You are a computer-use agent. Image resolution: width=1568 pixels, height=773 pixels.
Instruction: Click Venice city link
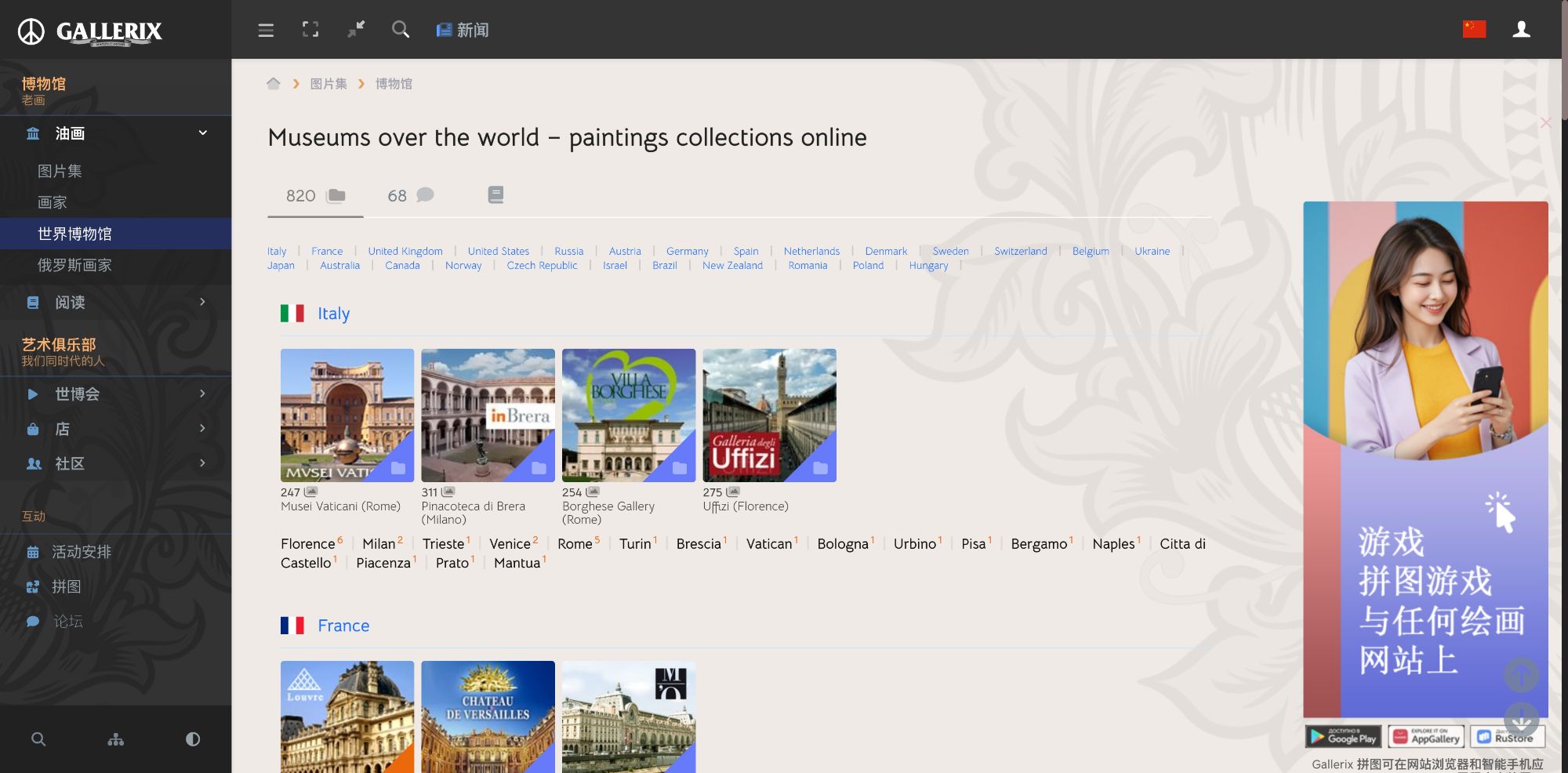pyautogui.click(x=510, y=543)
